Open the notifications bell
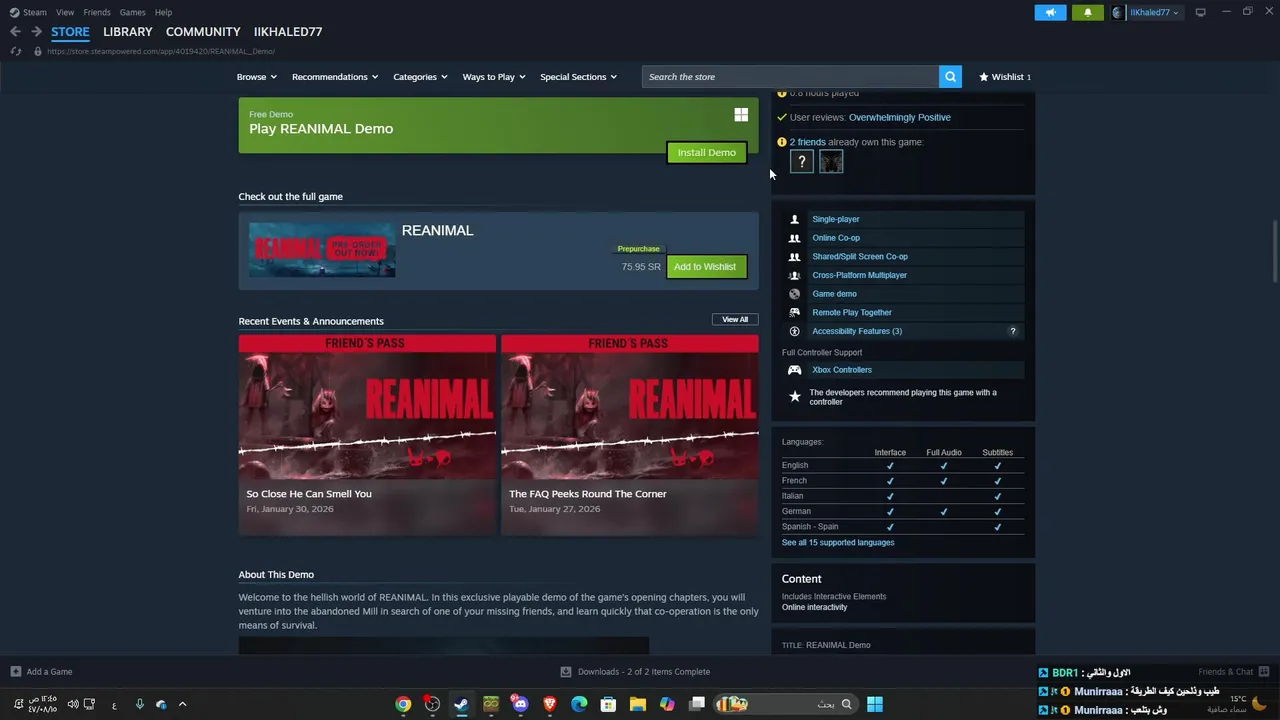 [x=1088, y=12]
